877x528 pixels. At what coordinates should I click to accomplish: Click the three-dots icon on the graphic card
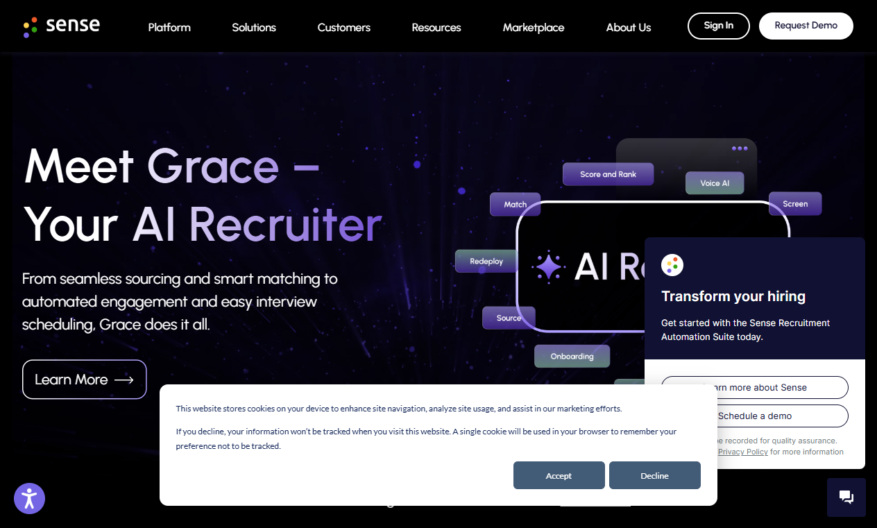pos(739,148)
